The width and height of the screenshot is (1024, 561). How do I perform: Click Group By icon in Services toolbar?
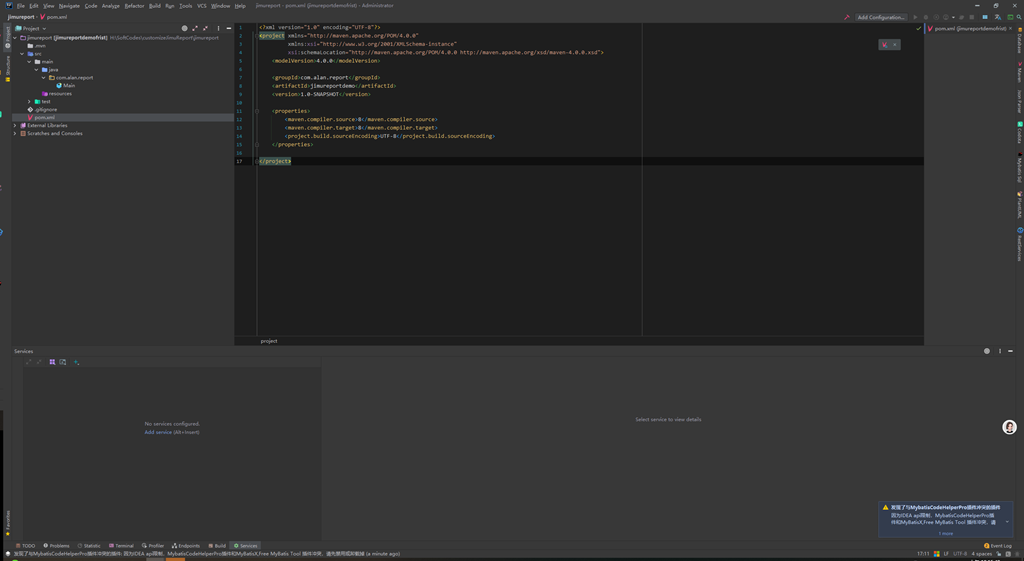[x=52, y=362]
